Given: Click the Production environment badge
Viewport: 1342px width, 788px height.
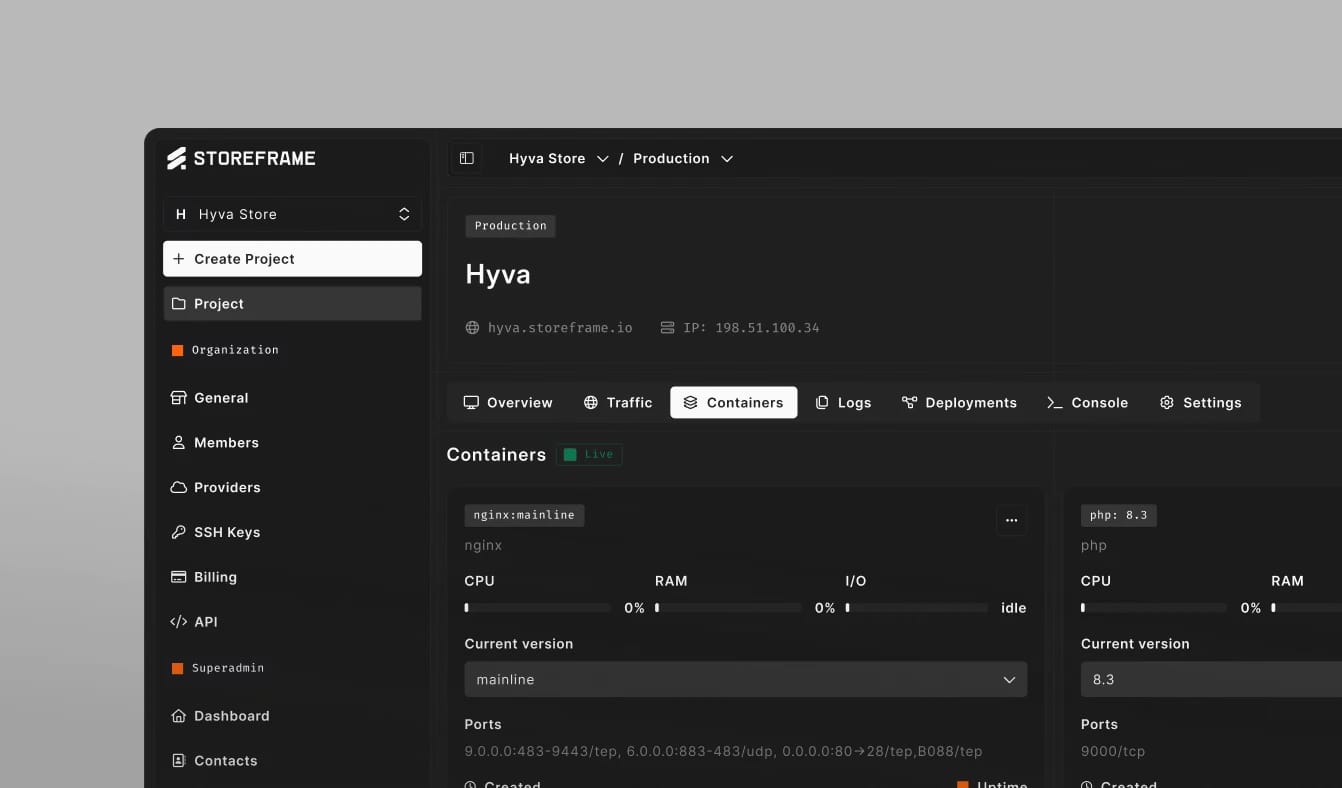Looking at the screenshot, I should [510, 226].
